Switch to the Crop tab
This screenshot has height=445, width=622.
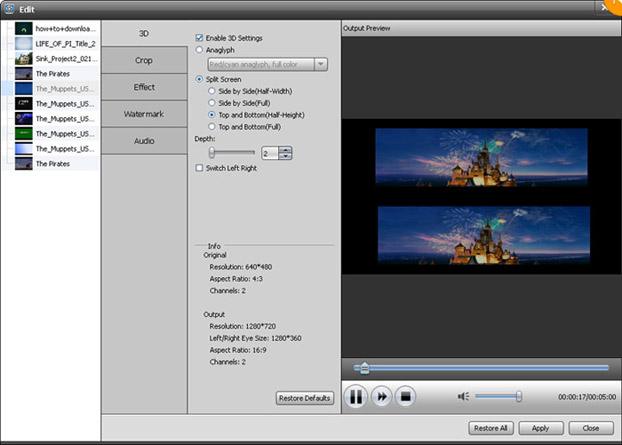[144, 60]
